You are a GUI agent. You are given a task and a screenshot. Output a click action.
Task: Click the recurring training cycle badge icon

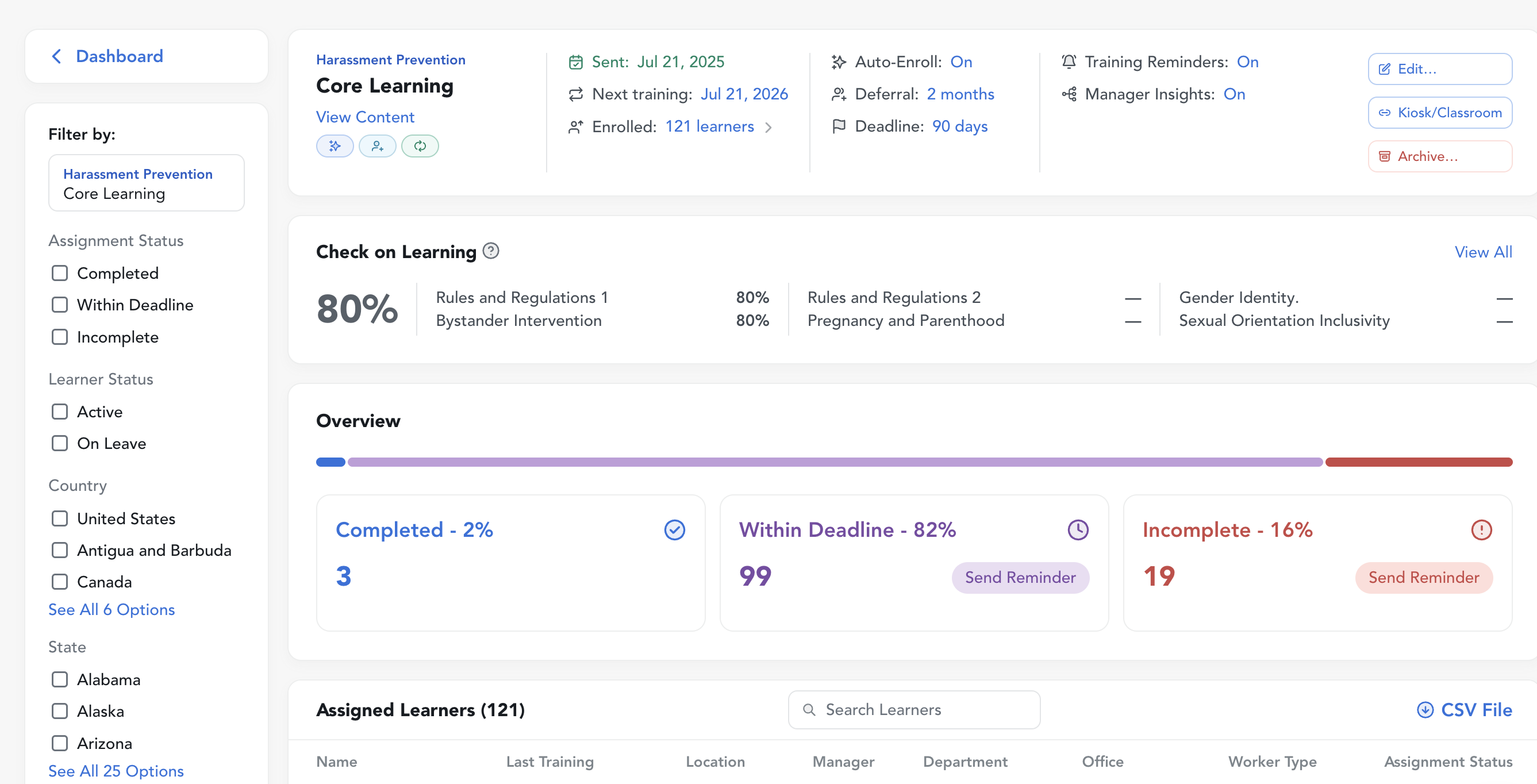pos(420,146)
